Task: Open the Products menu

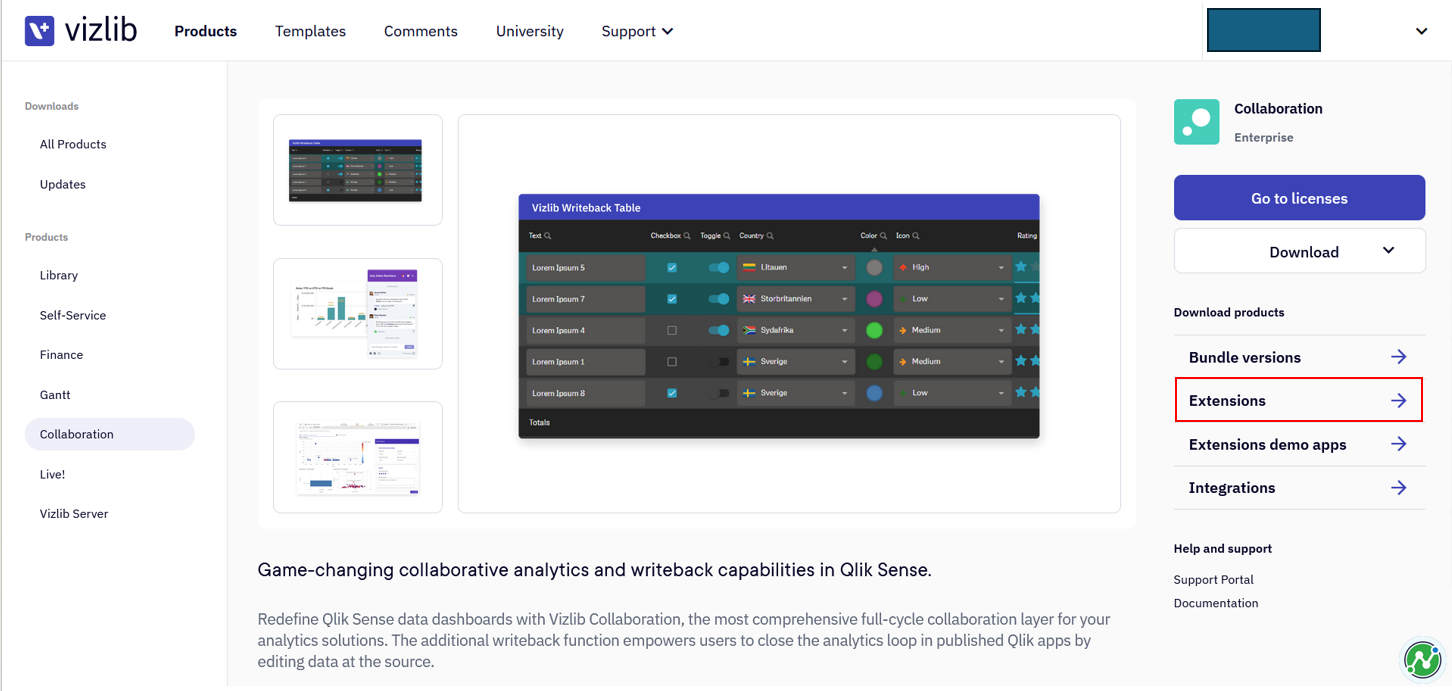Action: (x=206, y=31)
